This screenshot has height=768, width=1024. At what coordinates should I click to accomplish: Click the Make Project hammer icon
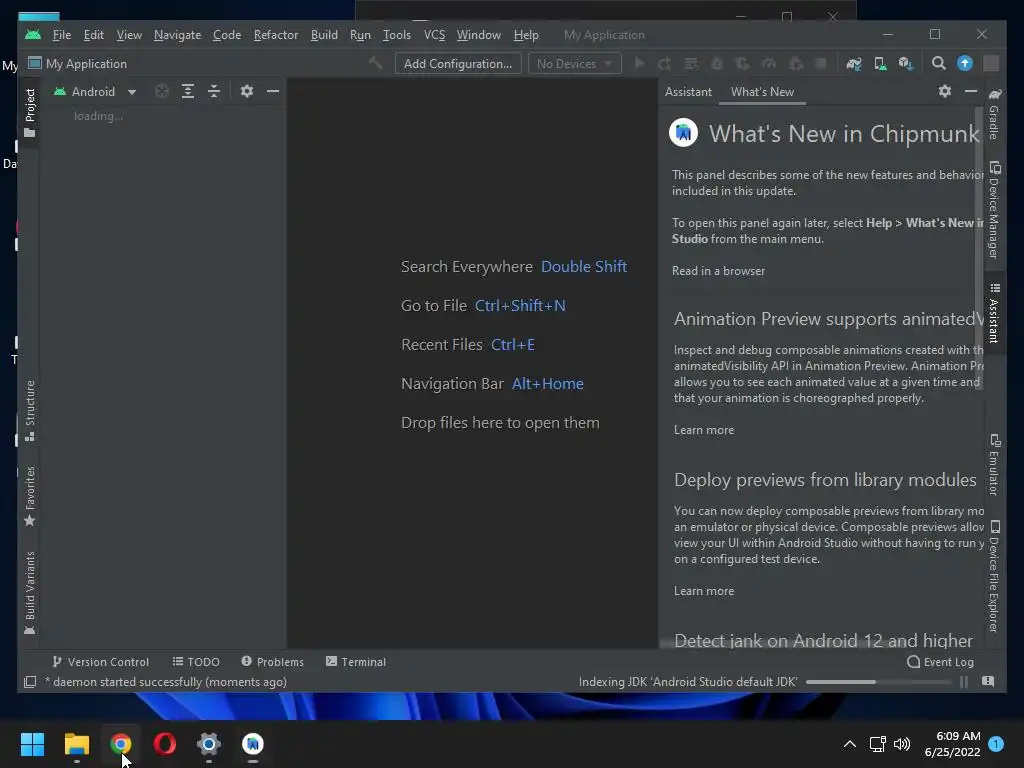376,63
